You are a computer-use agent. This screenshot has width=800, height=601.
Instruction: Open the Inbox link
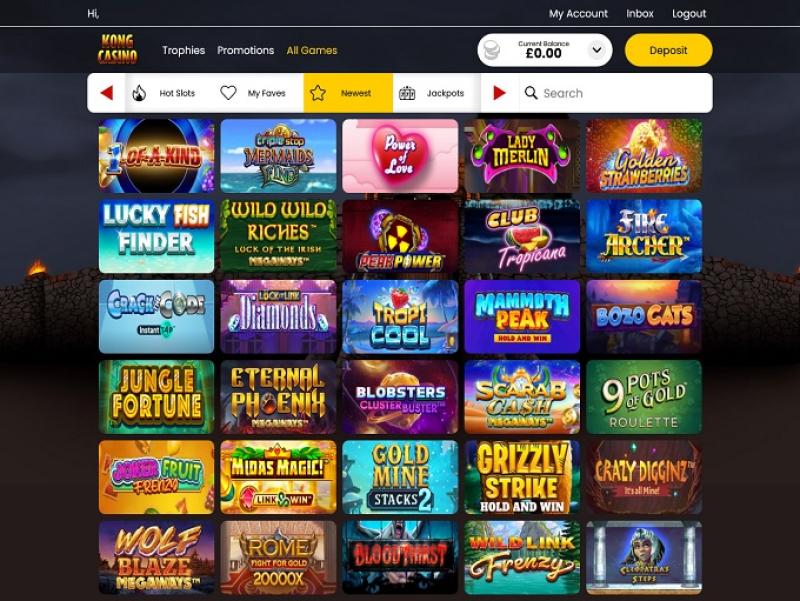point(640,14)
